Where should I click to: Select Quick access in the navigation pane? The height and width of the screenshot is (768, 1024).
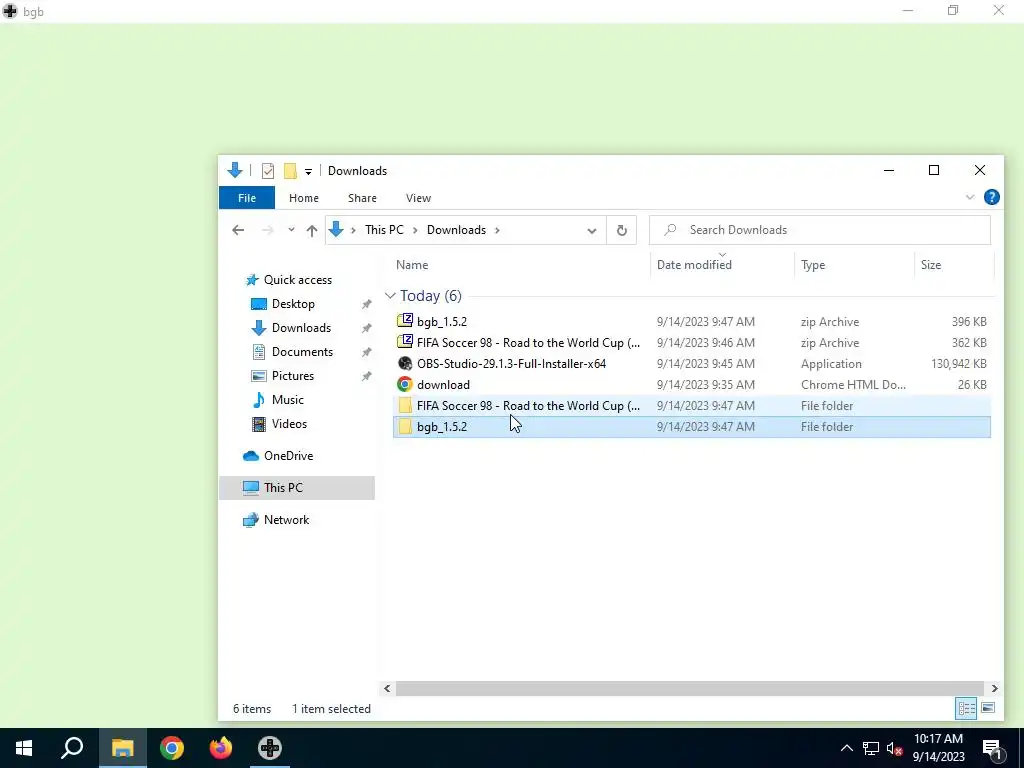click(x=297, y=280)
